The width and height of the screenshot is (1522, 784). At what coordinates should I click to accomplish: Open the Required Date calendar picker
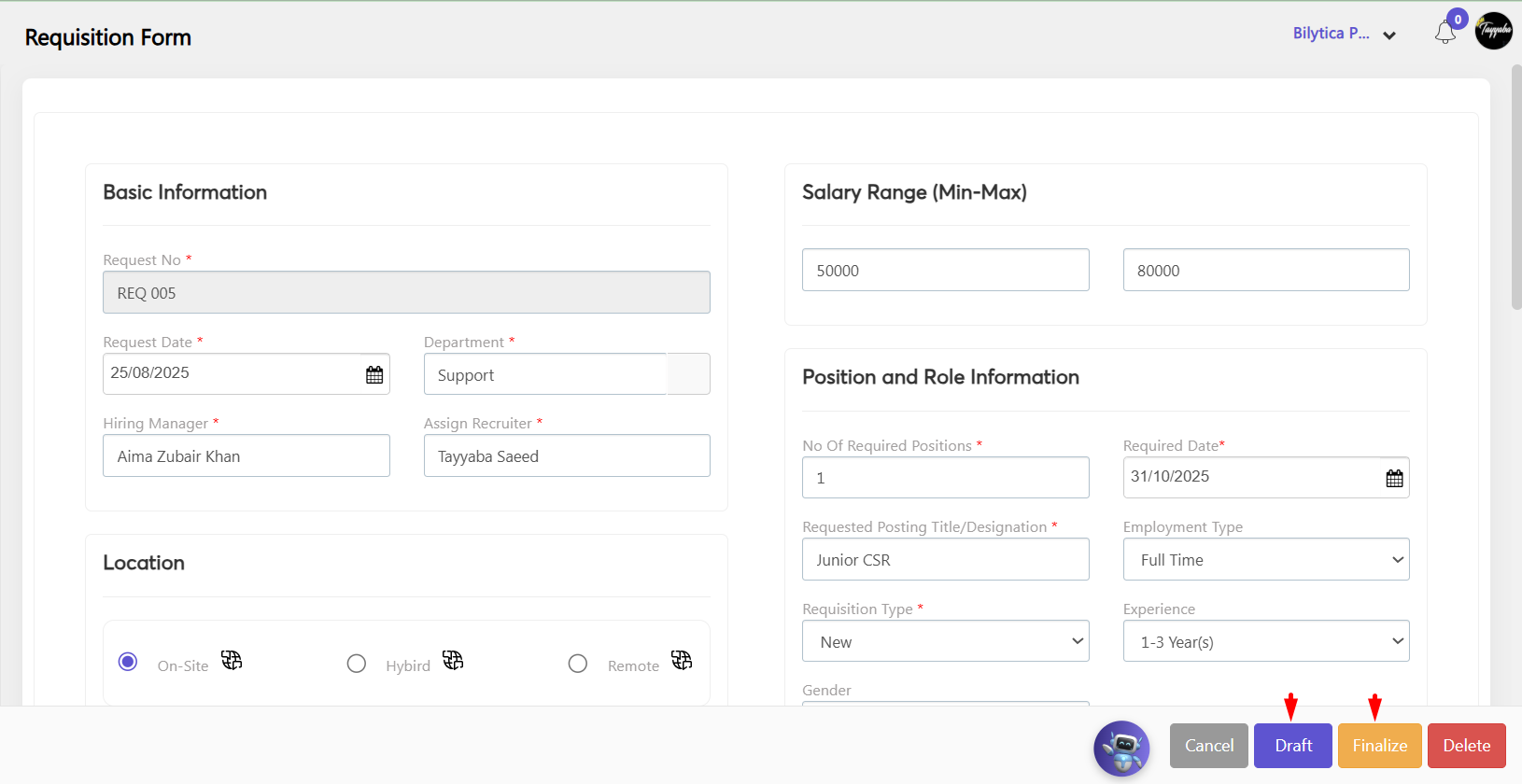(x=1394, y=478)
